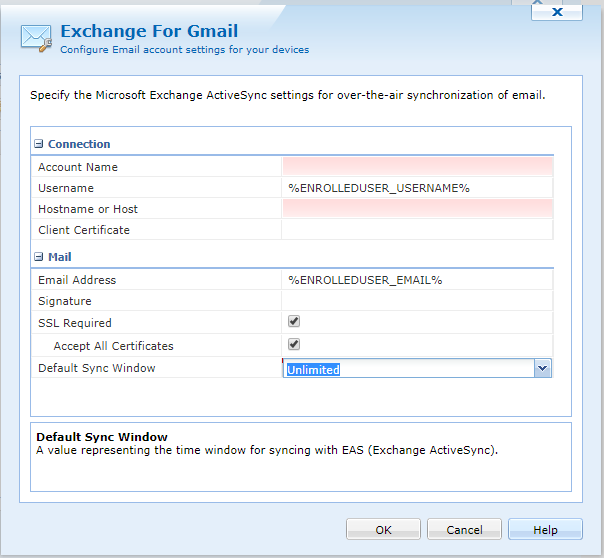604x558 pixels.
Task: Select the Default Sync Window row label
Action: (x=97, y=368)
